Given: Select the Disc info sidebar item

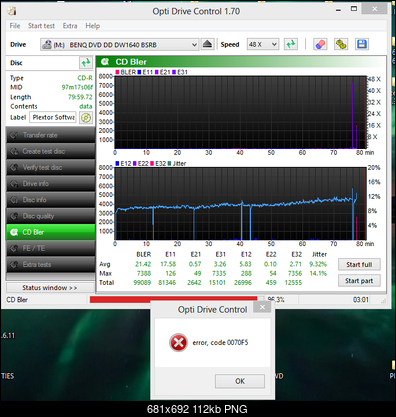Looking at the screenshot, I should coord(51,200).
